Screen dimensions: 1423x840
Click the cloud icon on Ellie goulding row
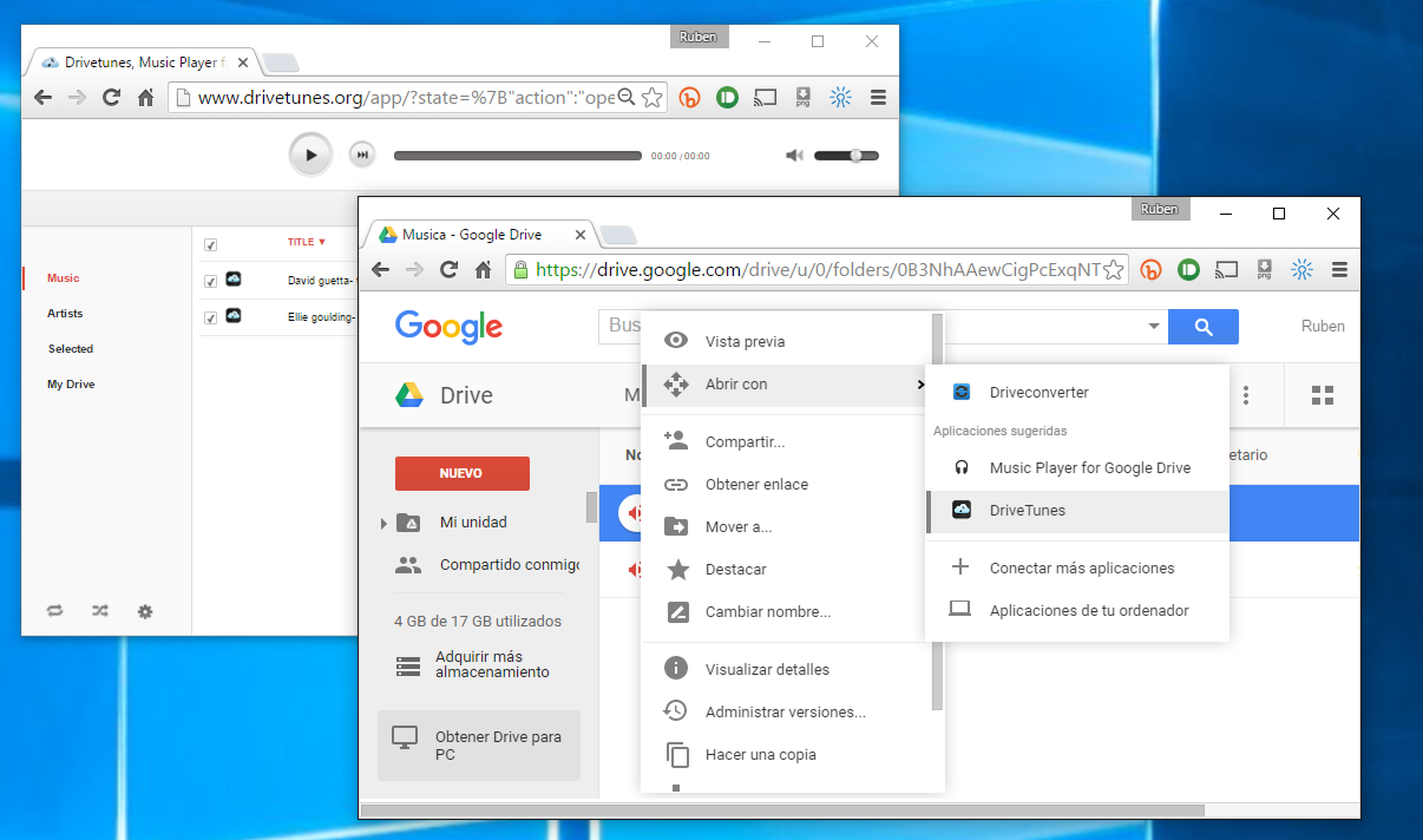pyautogui.click(x=233, y=315)
